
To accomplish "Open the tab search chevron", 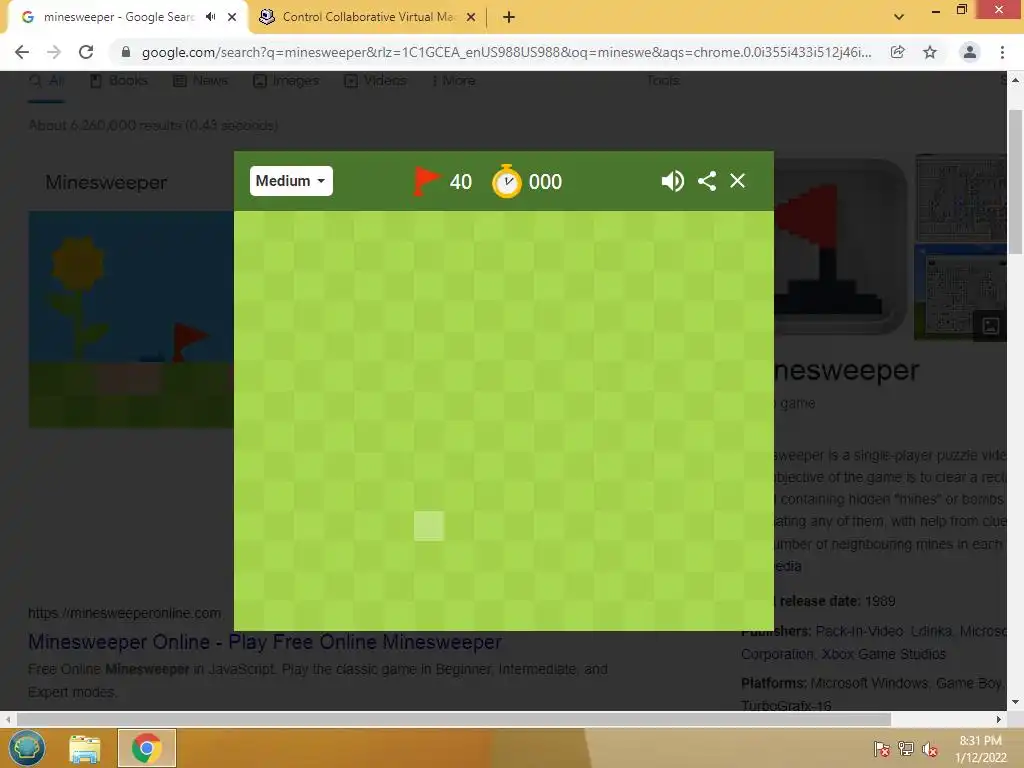I will [899, 17].
